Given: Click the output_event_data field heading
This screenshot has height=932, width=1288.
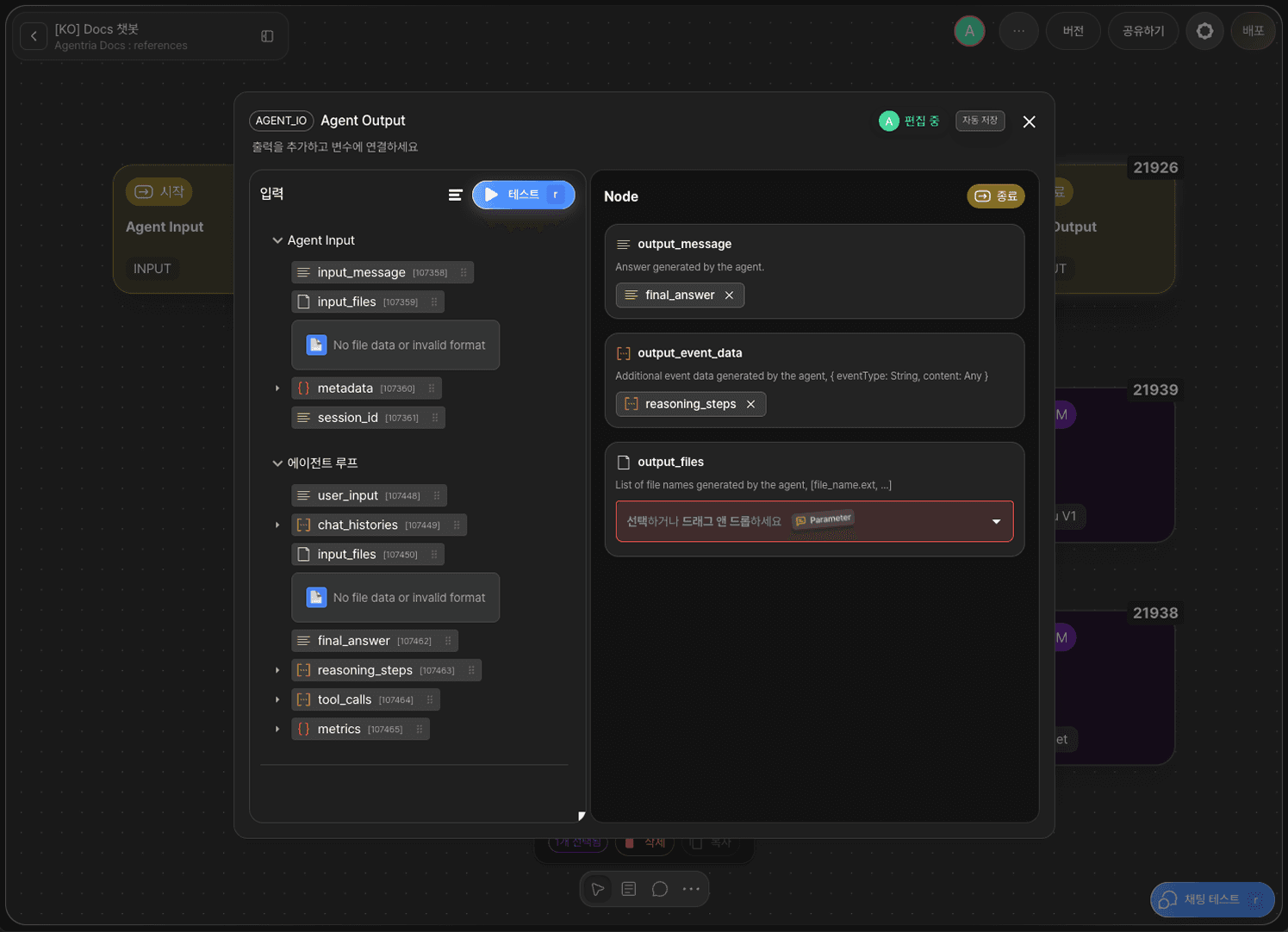Looking at the screenshot, I should [689, 353].
